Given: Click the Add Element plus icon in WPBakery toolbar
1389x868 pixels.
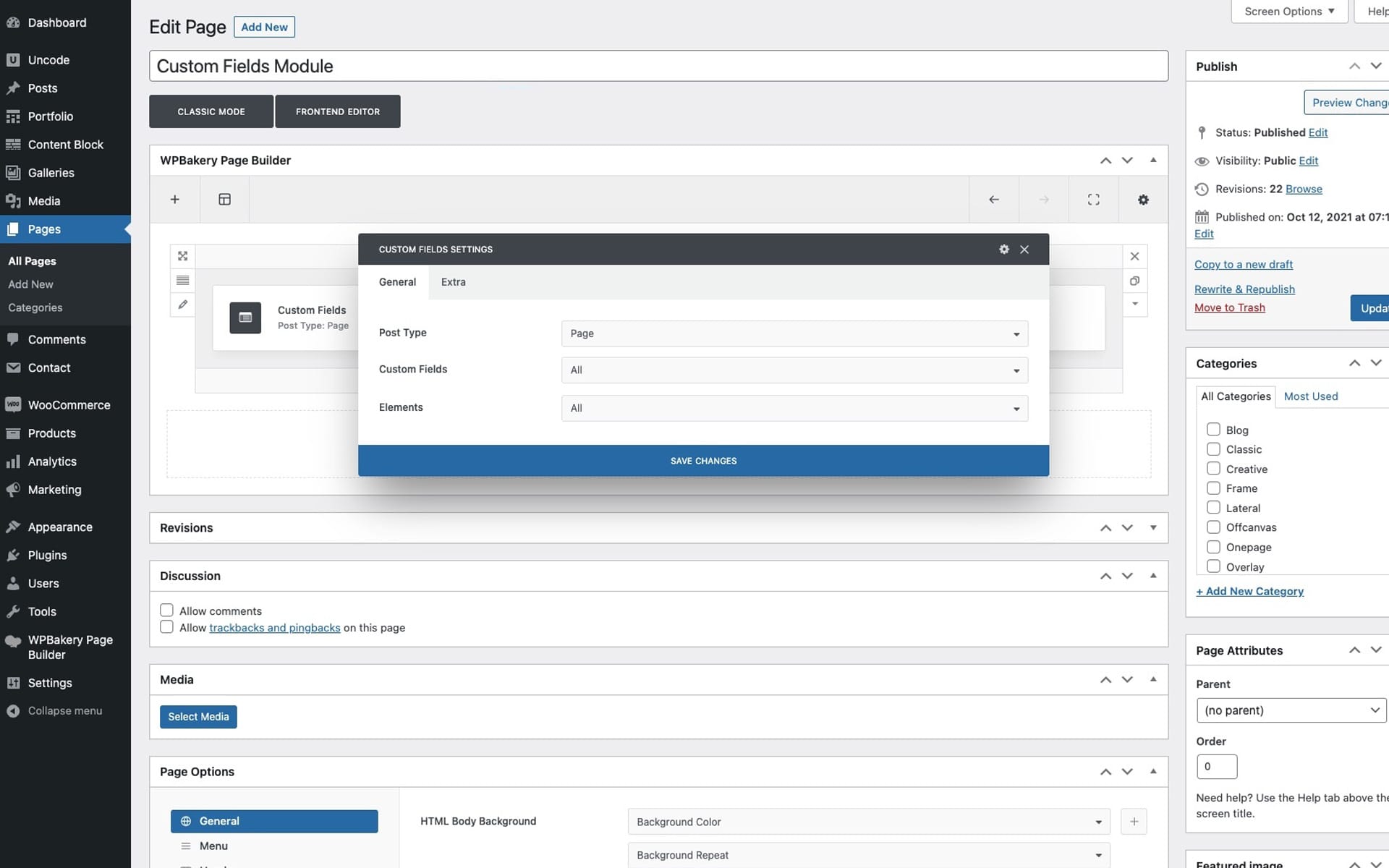Looking at the screenshot, I should tap(174, 200).
